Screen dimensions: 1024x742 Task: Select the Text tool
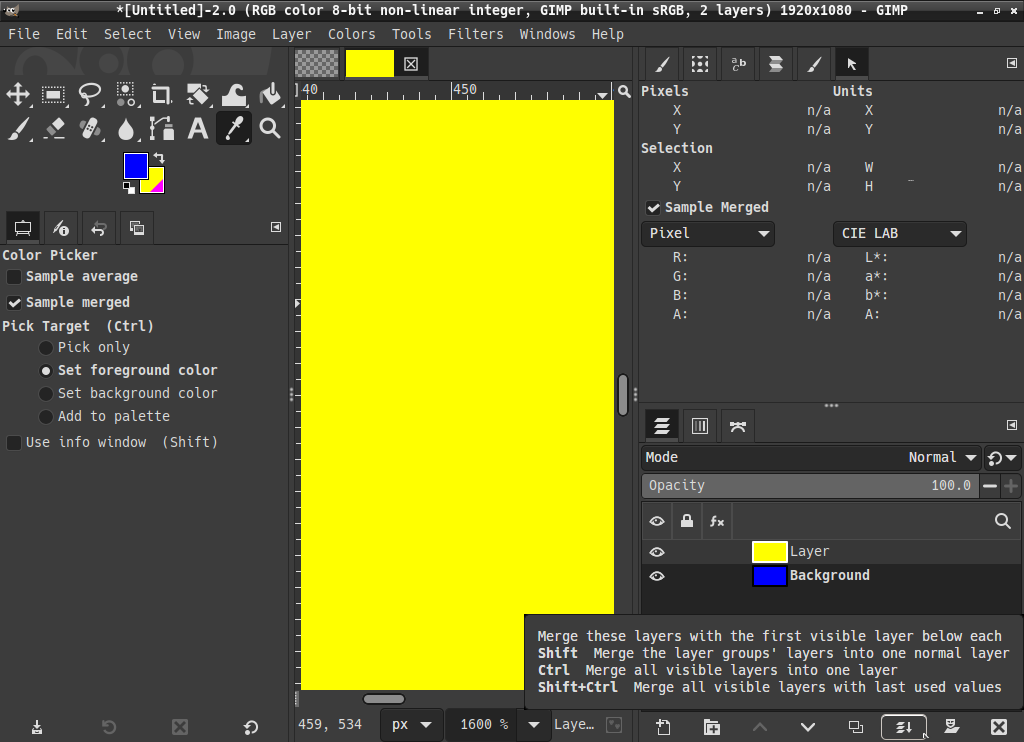pos(198,128)
